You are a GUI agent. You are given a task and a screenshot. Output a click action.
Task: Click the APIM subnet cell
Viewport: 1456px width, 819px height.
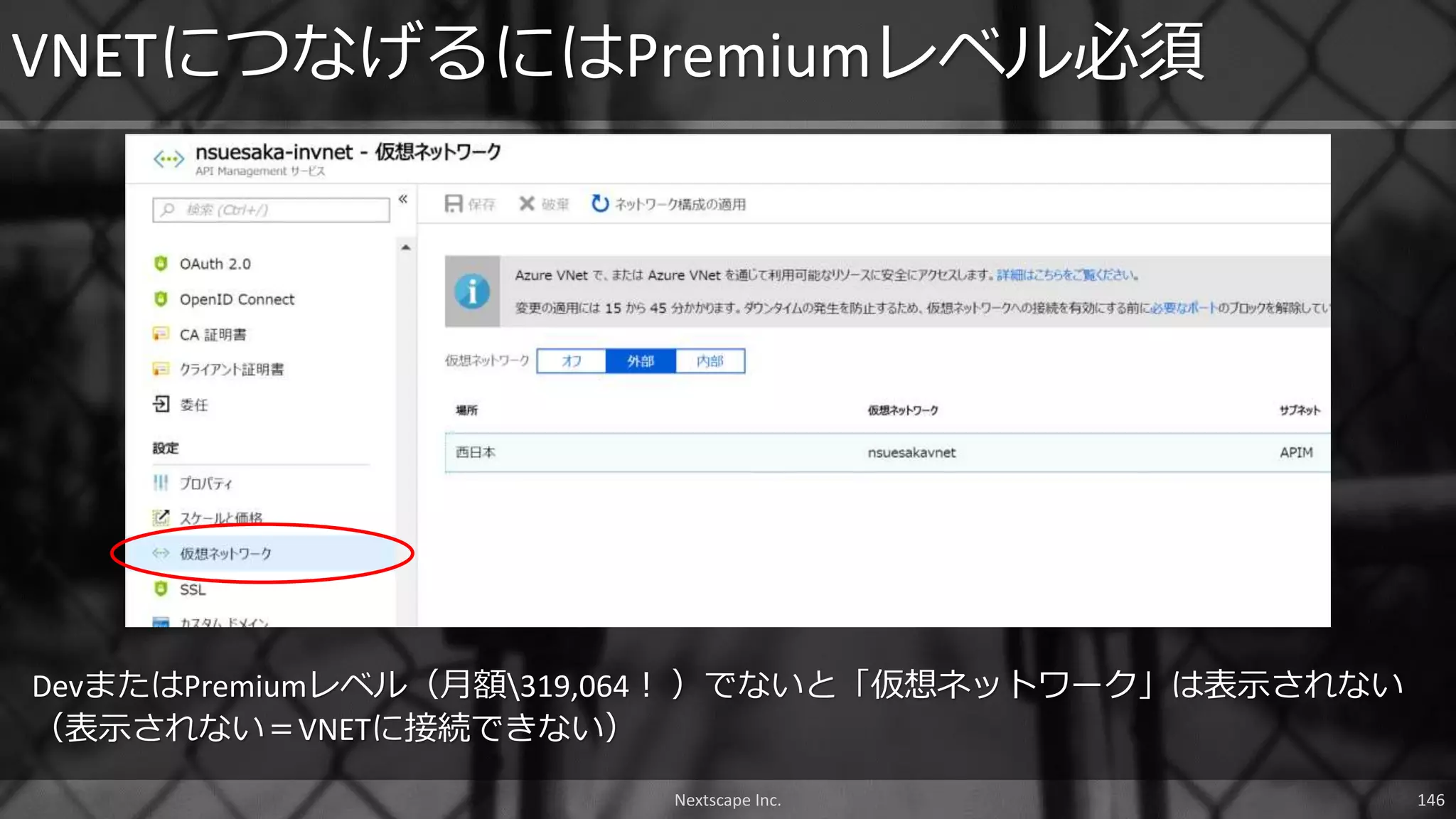1296,452
